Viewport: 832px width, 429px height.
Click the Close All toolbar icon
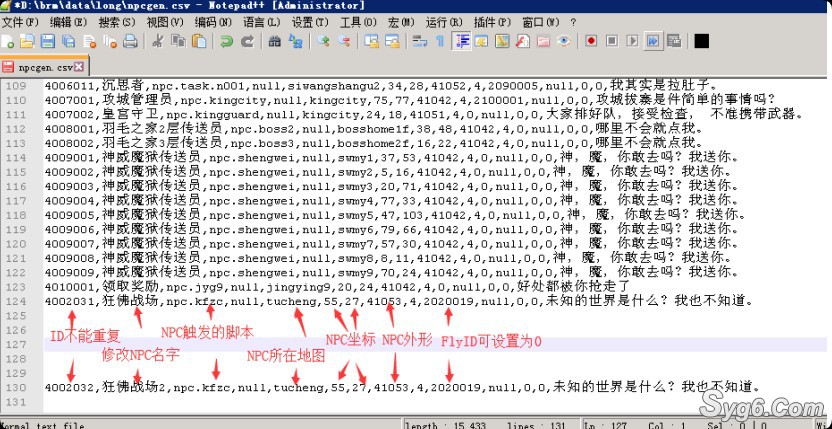pyautogui.click(x=110, y=41)
